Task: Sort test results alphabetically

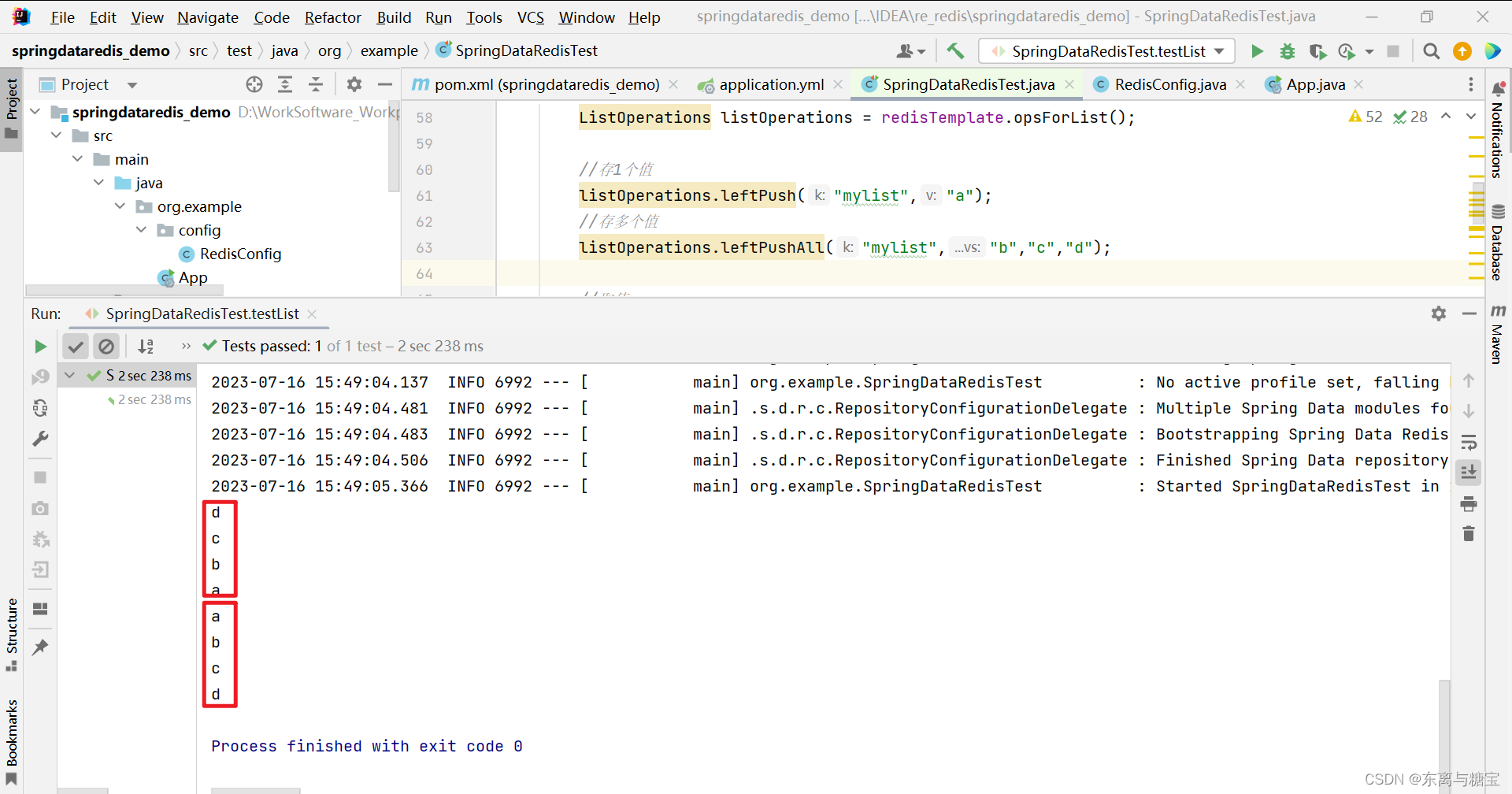Action: point(146,347)
